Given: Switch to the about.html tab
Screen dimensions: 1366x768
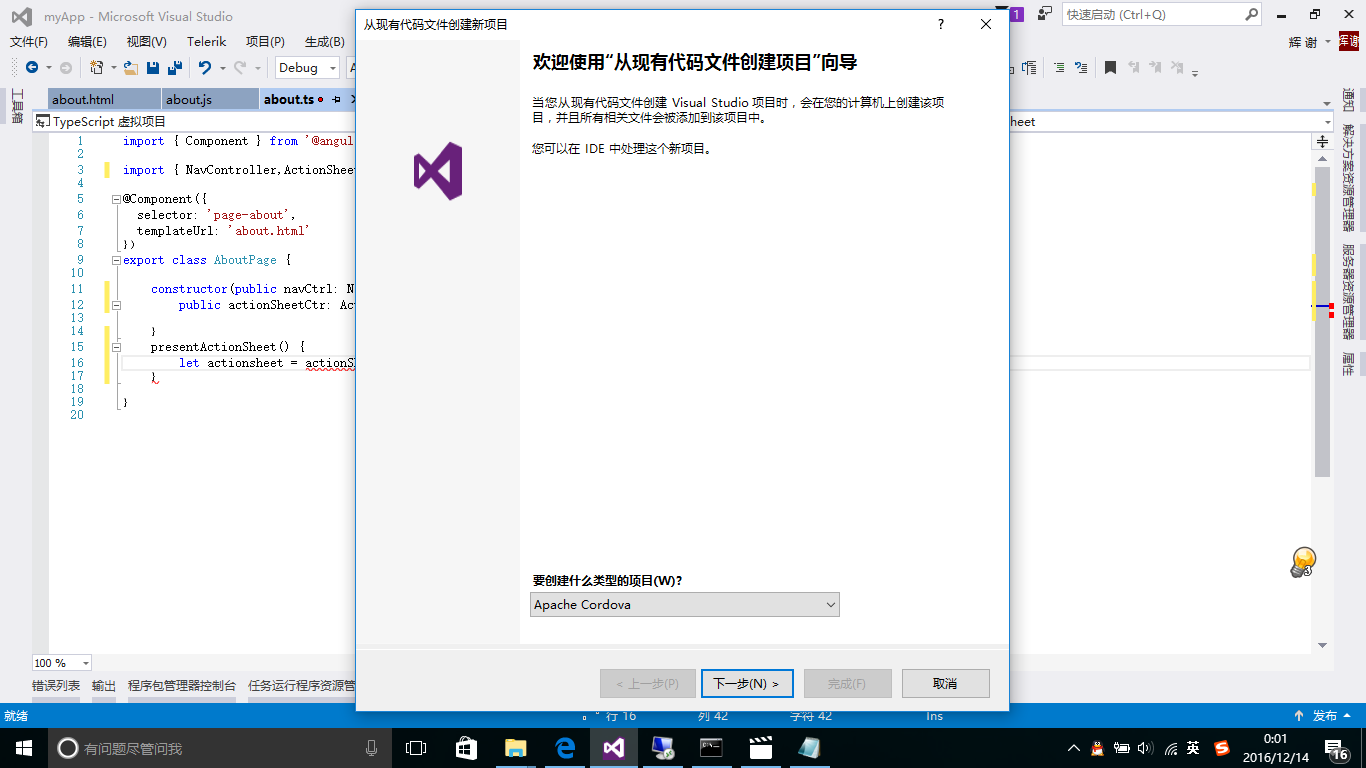Looking at the screenshot, I should [x=104, y=99].
